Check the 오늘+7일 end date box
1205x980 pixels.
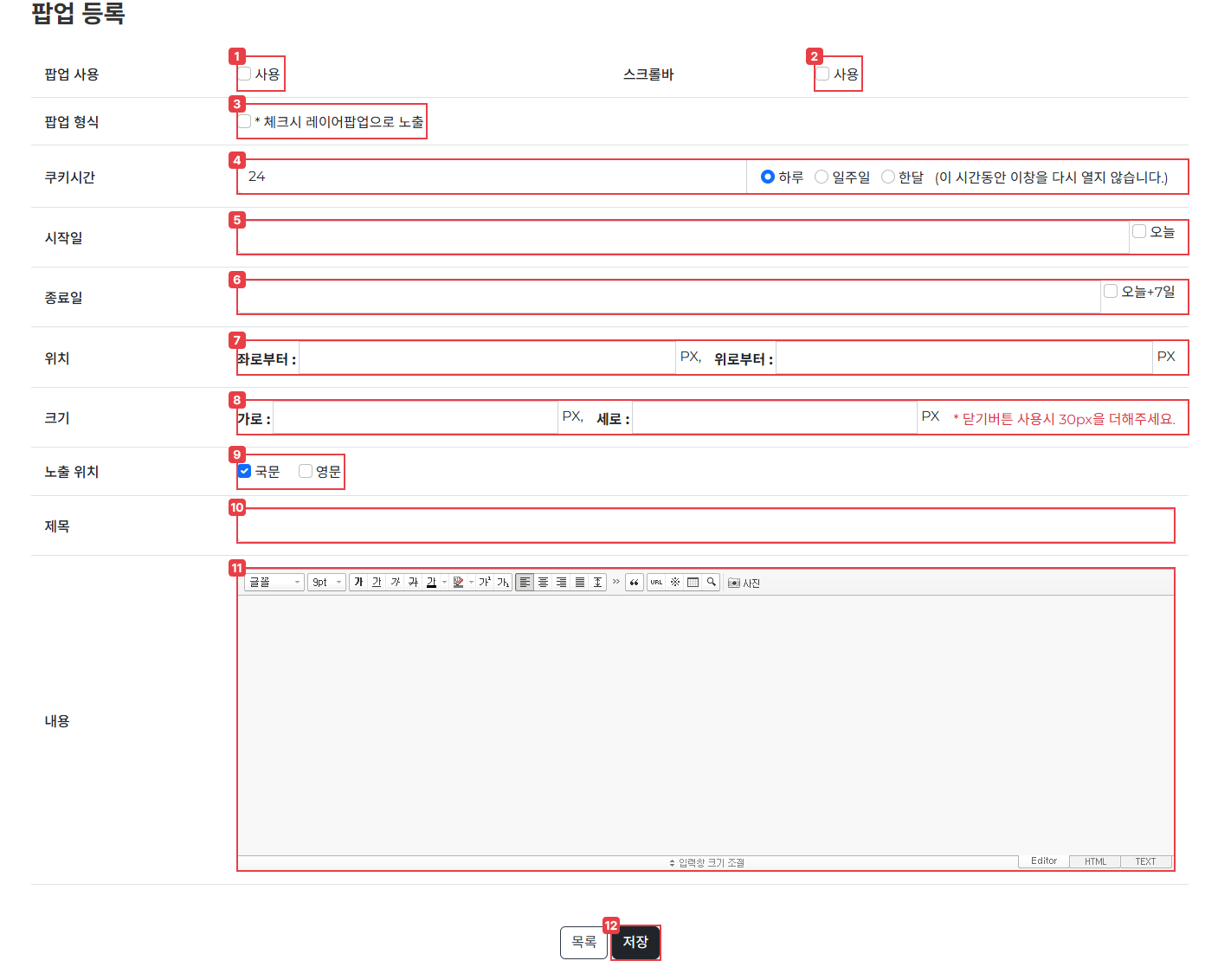(1111, 292)
